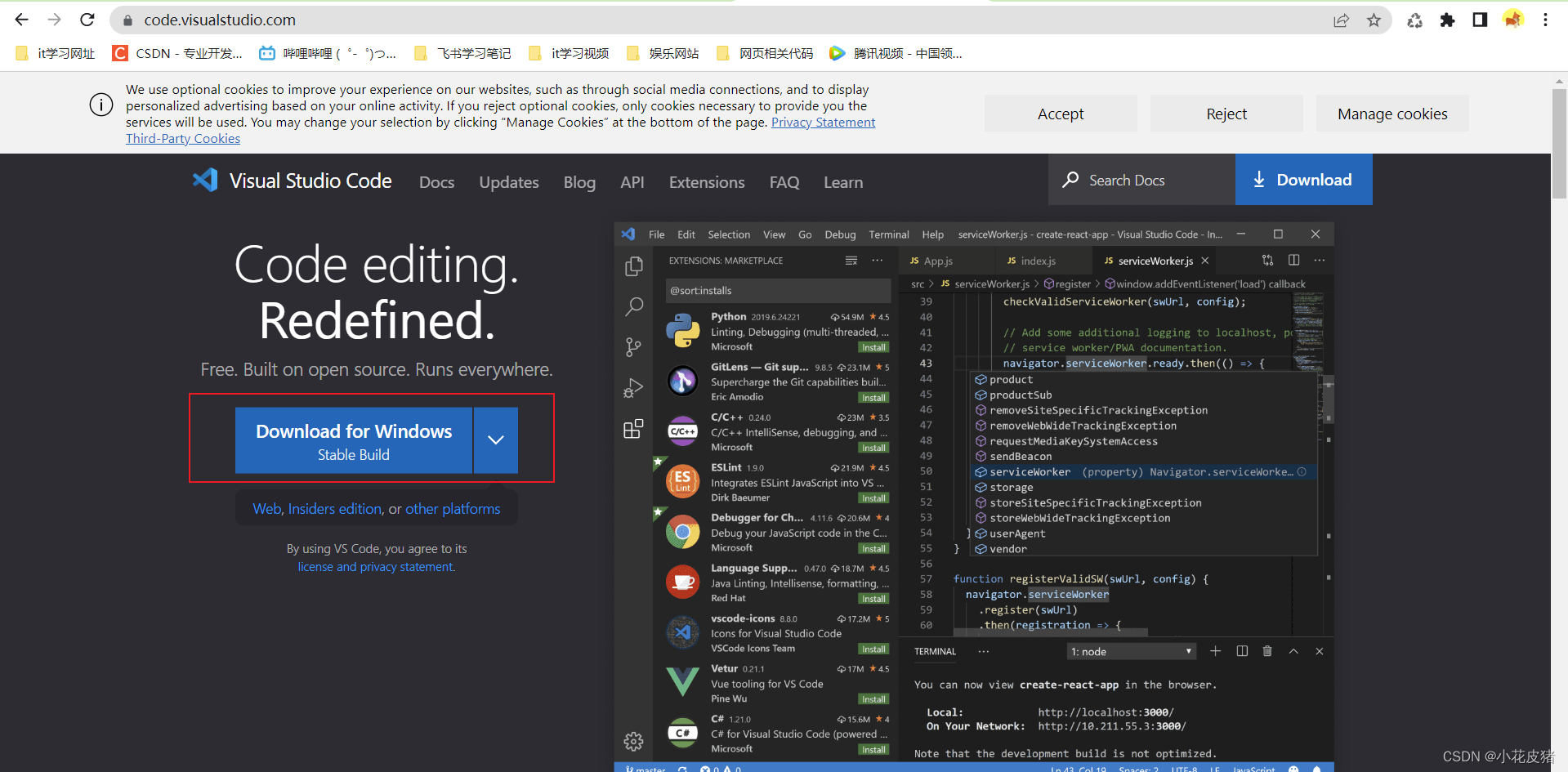Open the browser side panel icon

[x=1480, y=20]
